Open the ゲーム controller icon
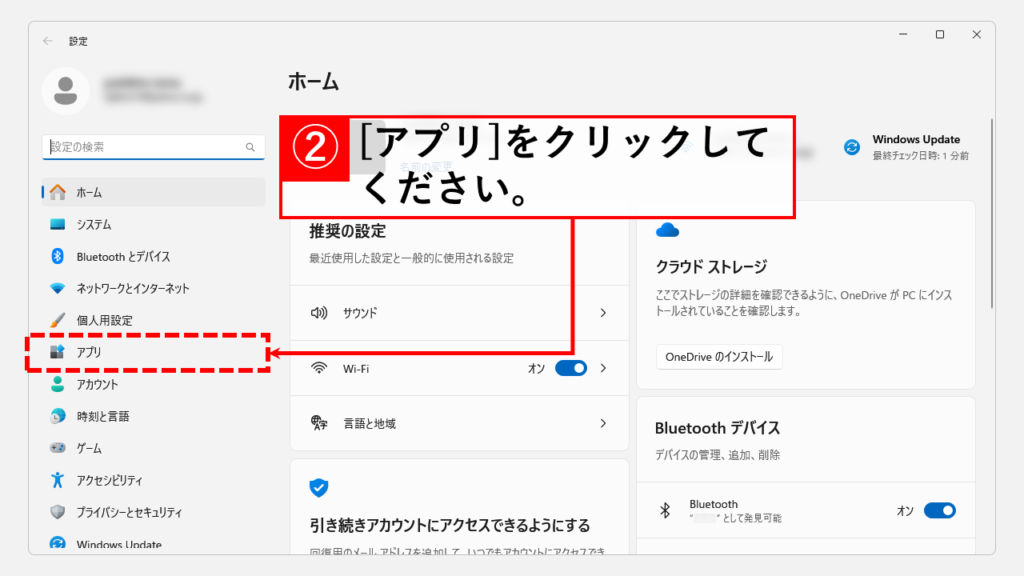1024x576 pixels. tap(58, 449)
